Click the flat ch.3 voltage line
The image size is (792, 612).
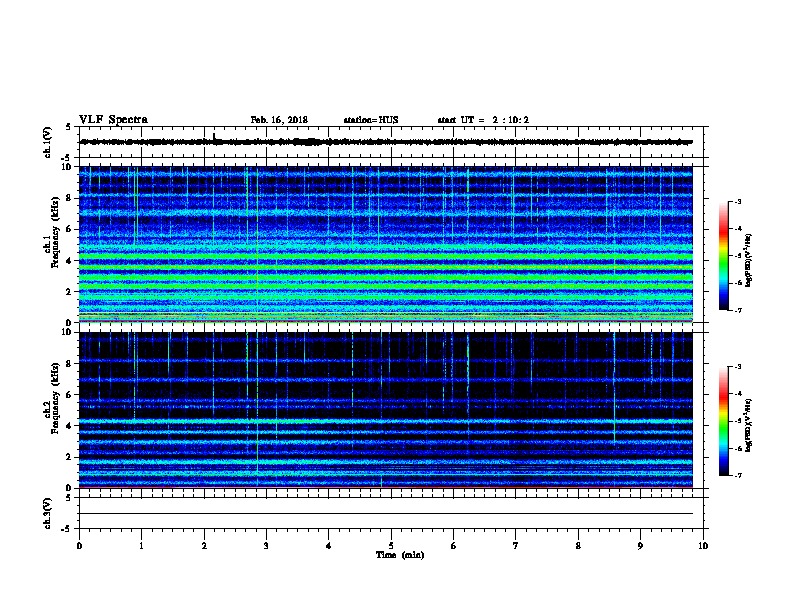386,514
